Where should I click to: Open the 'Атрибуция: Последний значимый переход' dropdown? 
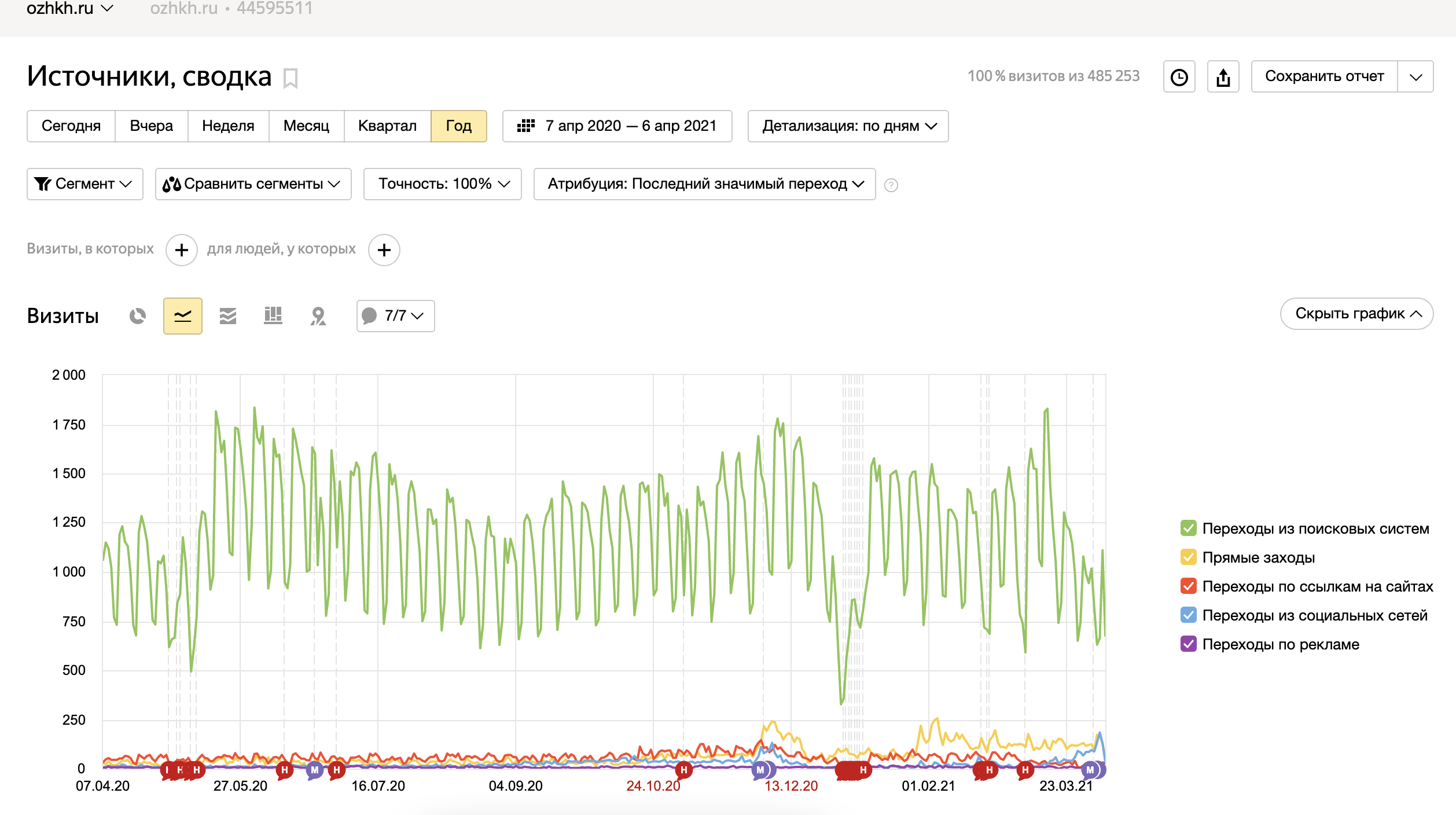coord(704,184)
